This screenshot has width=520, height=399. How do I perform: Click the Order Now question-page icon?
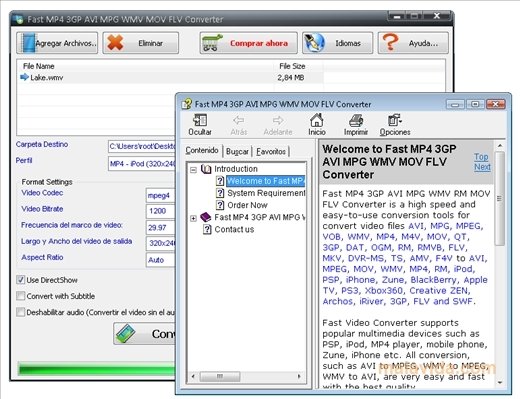tap(220, 205)
